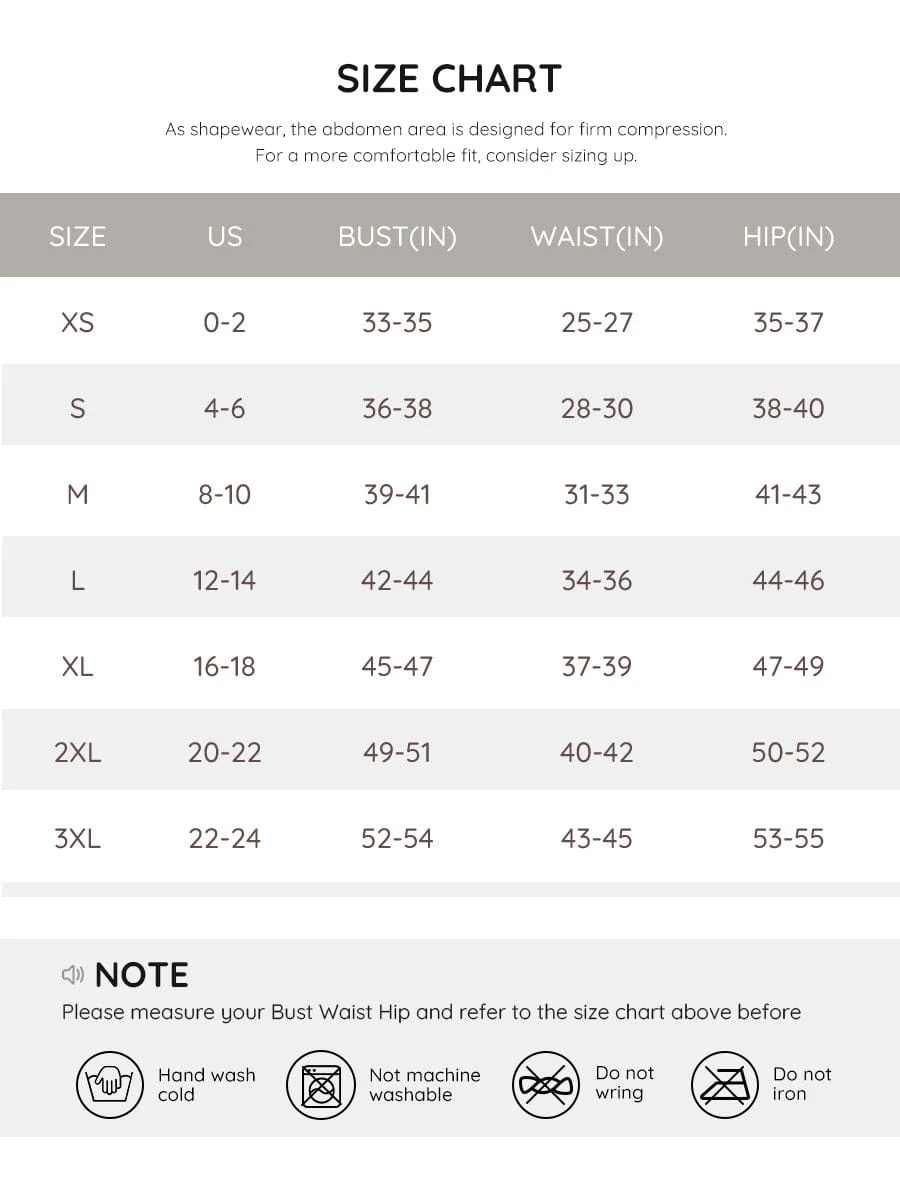Click the 'Hand wash cold' text label
The height and width of the screenshot is (1200, 900).
coord(206,1084)
